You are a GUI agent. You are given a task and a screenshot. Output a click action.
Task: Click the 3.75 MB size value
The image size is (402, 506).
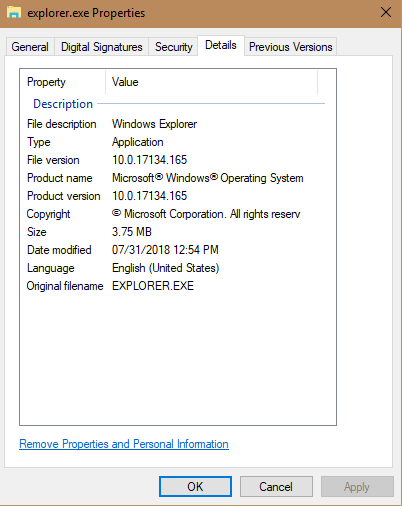(132, 232)
